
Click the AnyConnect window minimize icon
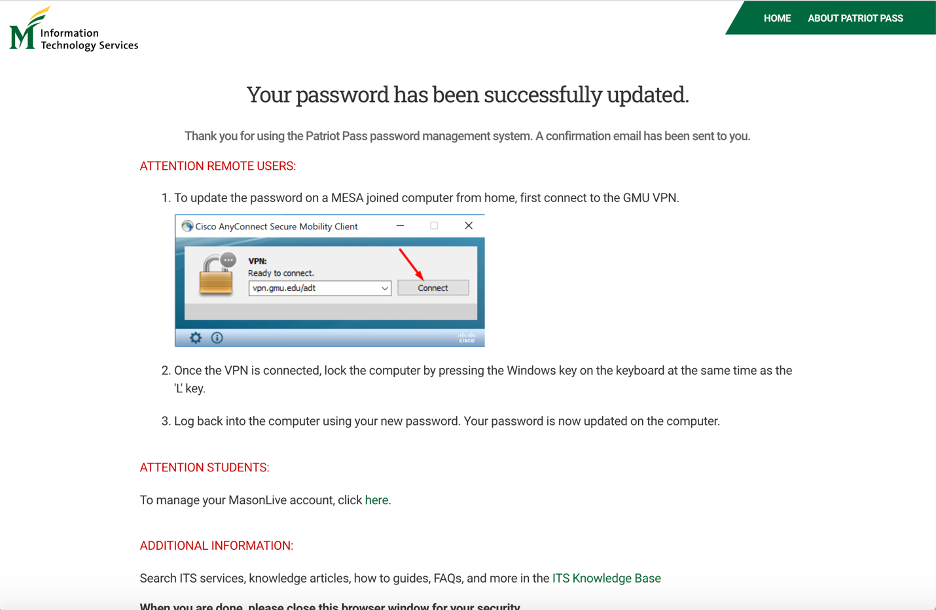click(400, 227)
